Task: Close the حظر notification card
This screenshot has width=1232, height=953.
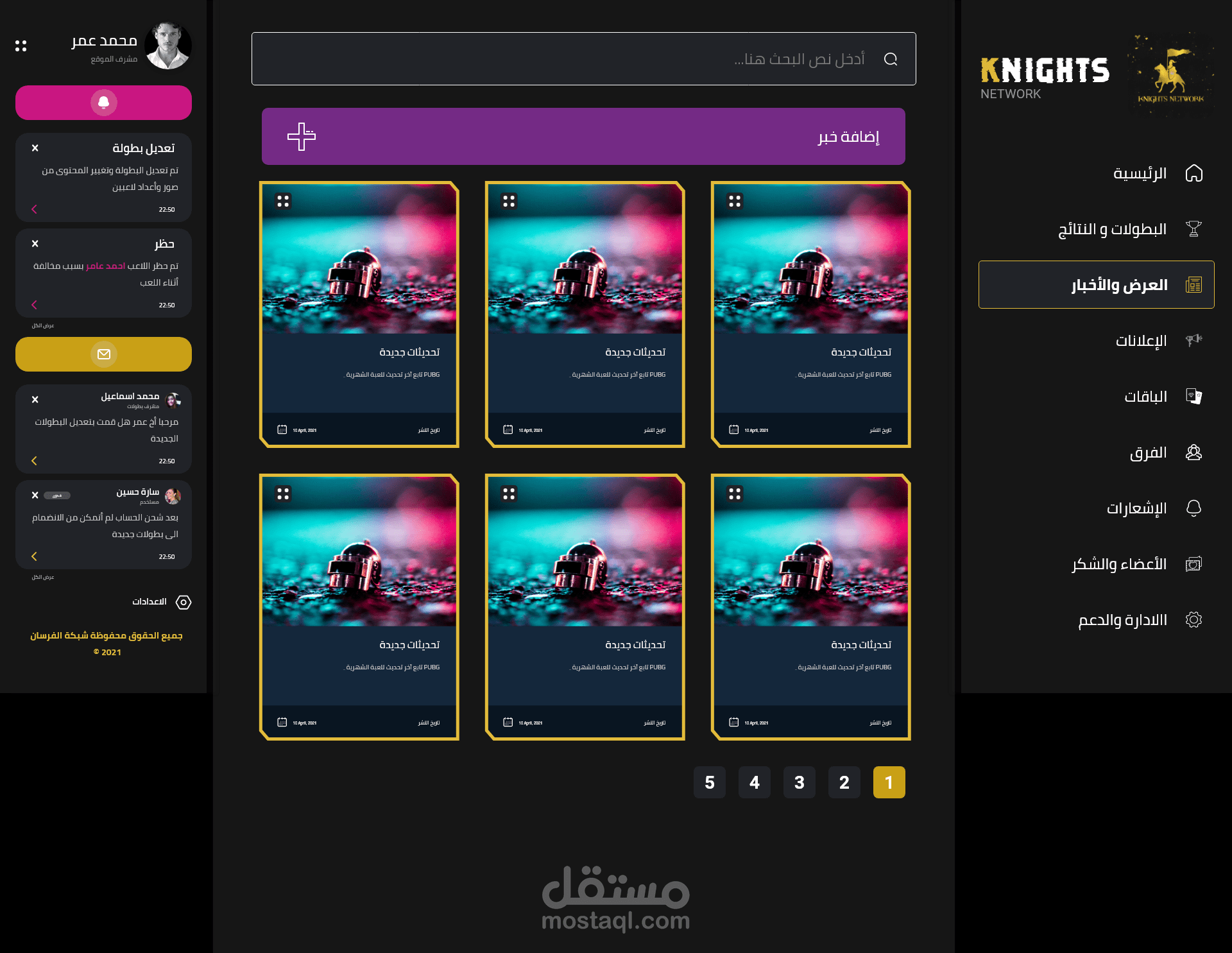Action: 35,244
